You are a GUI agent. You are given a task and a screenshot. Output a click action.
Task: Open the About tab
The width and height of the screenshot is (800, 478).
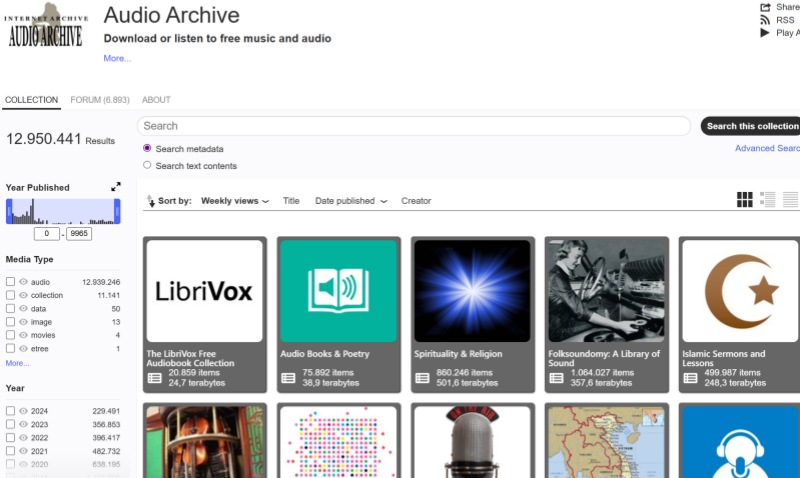[x=156, y=100]
